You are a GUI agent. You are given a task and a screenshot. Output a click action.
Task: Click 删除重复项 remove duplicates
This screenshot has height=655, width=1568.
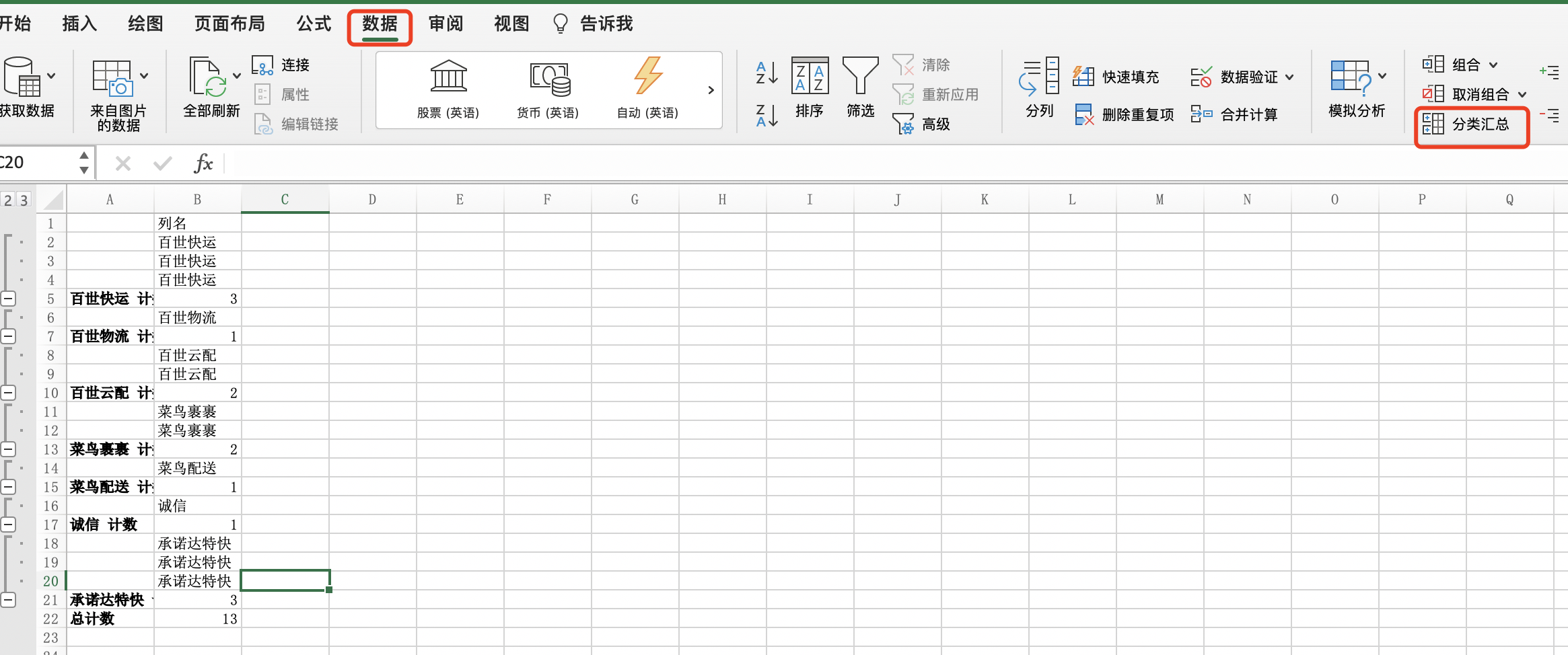click(x=1124, y=115)
